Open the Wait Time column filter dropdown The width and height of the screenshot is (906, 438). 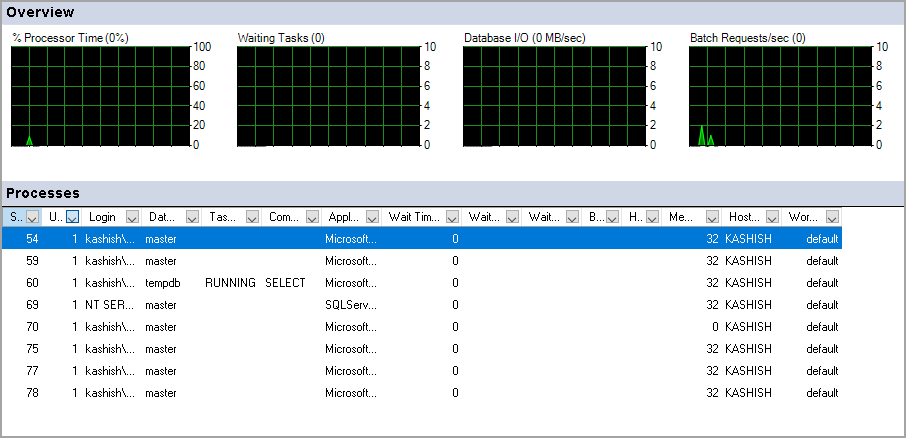[x=452, y=217]
